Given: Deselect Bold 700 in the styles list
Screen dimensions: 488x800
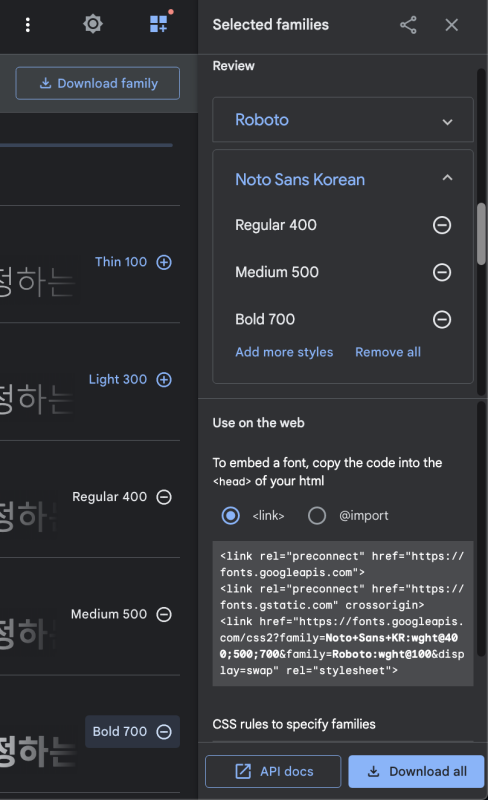Looking at the screenshot, I should [x=164, y=732].
